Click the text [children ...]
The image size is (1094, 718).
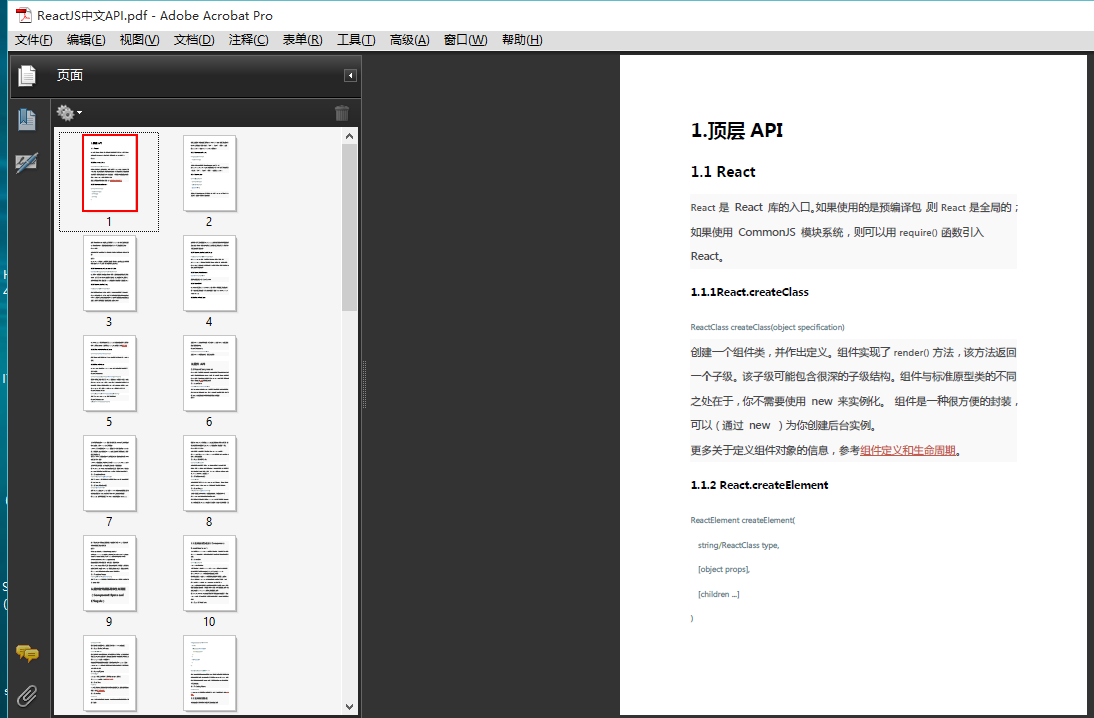(x=718, y=594)
